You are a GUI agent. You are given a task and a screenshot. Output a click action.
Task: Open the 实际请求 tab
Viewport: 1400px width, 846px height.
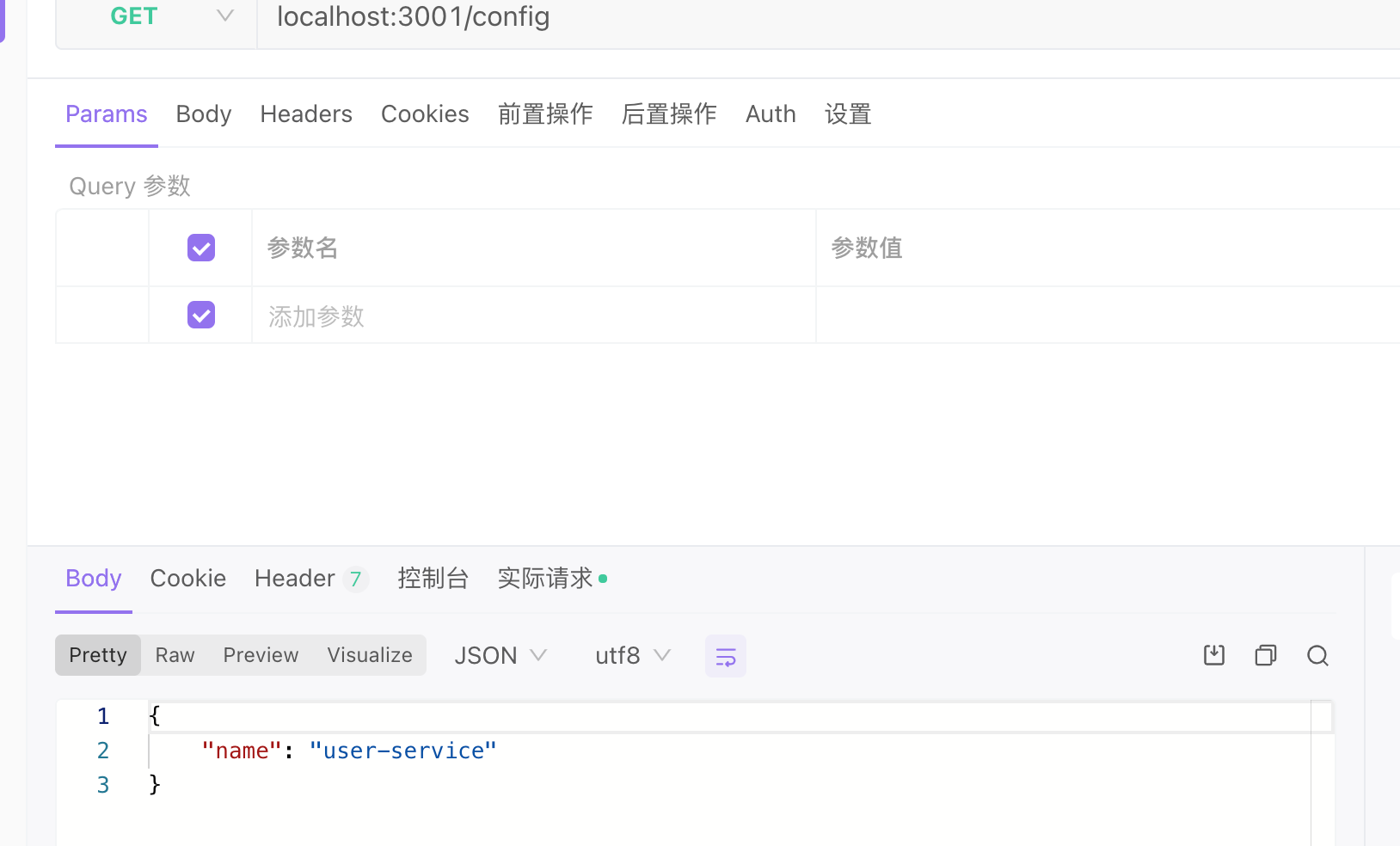click(x=545, y=578)
